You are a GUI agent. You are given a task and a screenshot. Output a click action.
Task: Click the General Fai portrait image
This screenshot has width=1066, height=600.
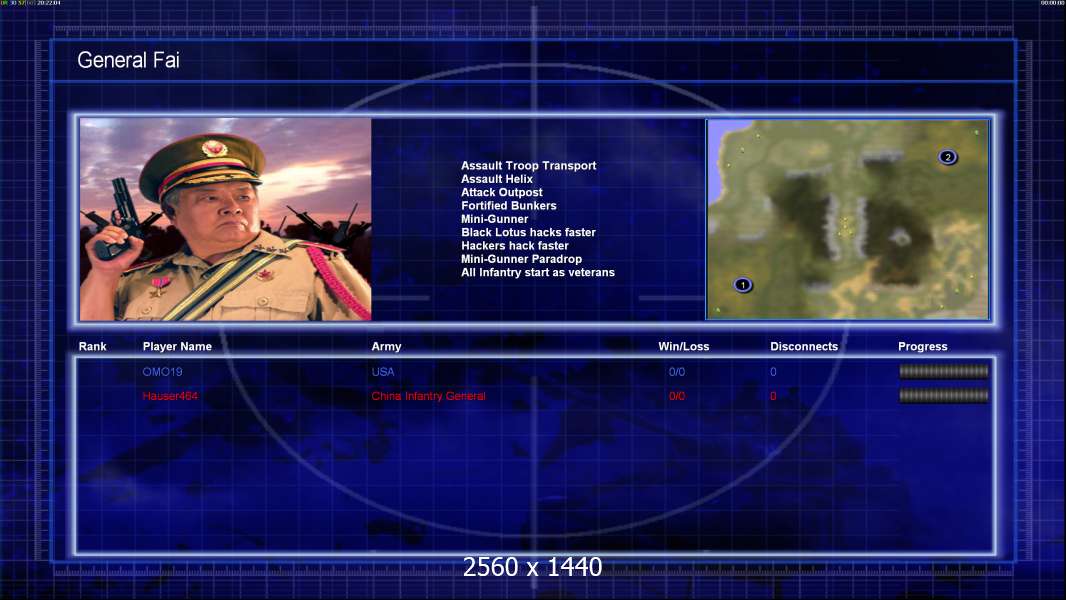226,219
